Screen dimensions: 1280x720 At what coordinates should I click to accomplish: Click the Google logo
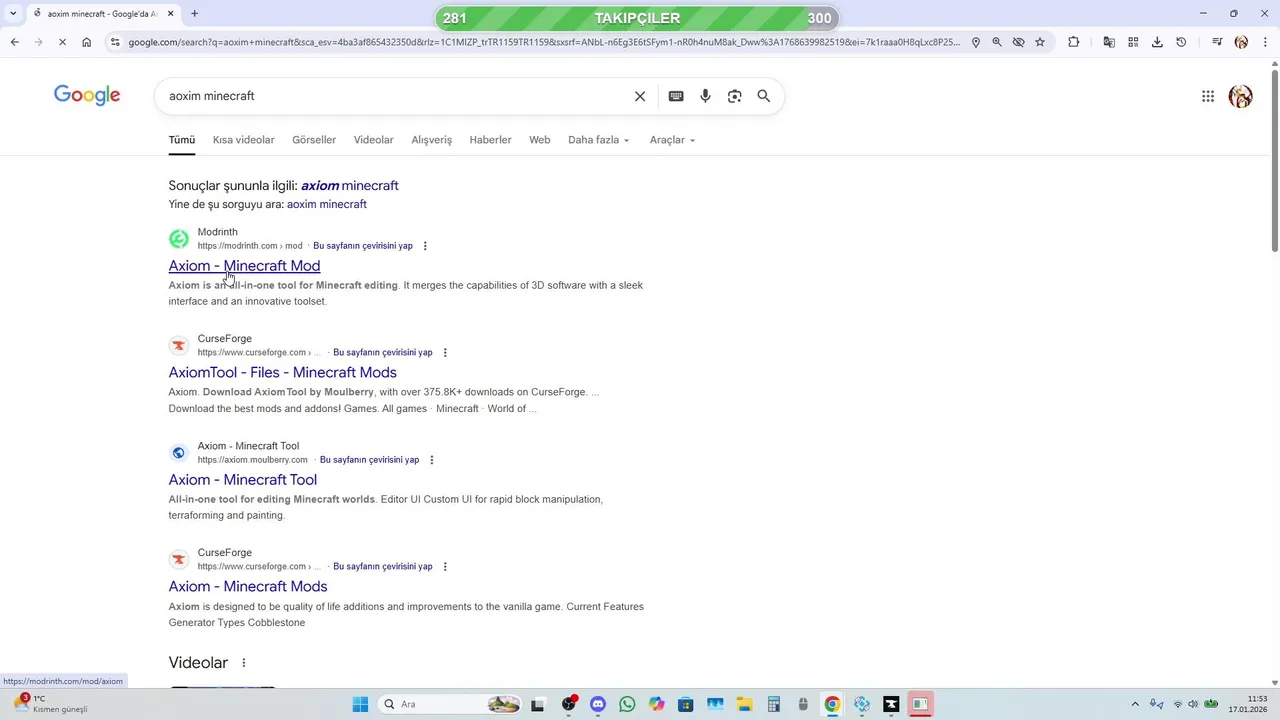pyautogui.click(x=87, y=95)
